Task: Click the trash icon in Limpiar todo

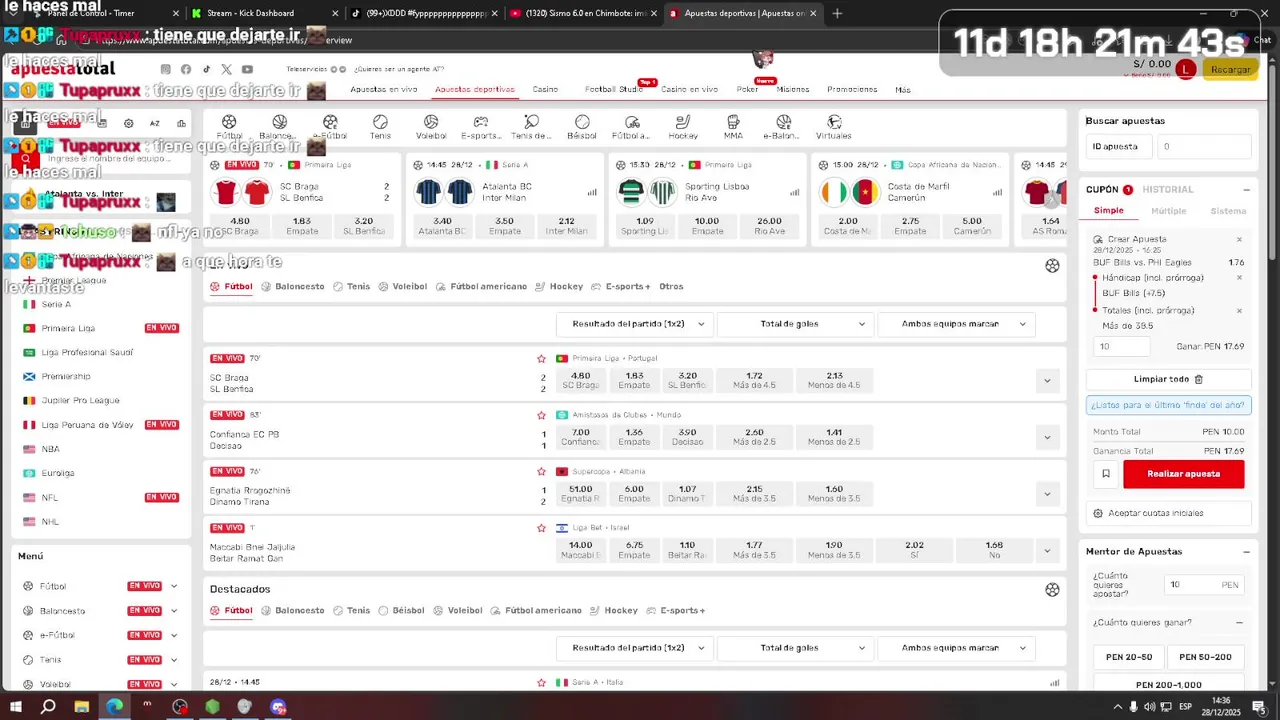Action: tap(1199, 380)
